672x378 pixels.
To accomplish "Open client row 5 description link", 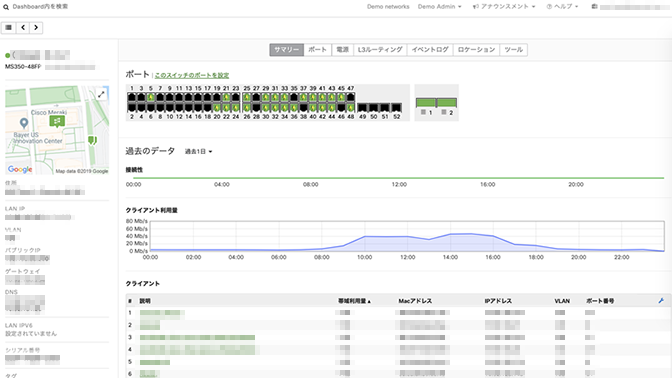I will coord(155,363).
